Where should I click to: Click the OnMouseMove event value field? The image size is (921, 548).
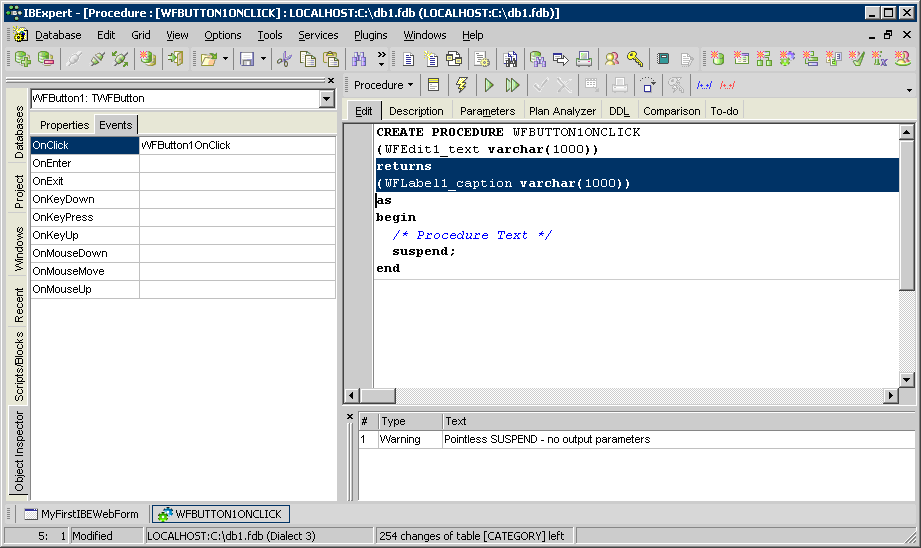(x=237, y=271)
